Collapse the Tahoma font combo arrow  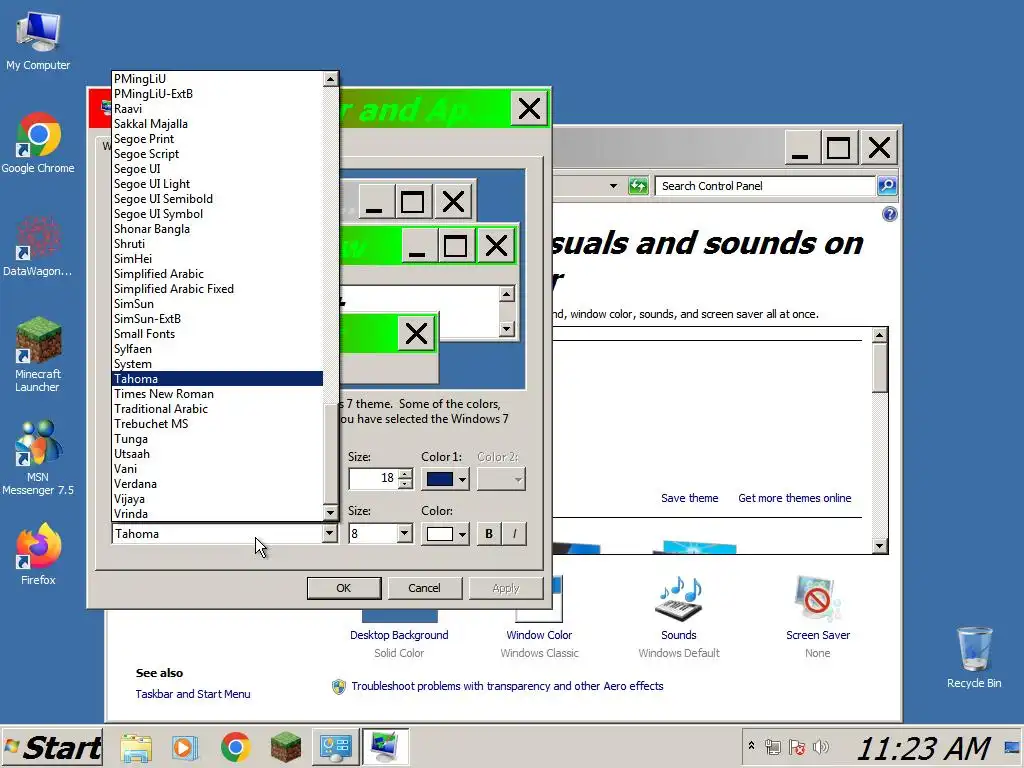point(330,534)
